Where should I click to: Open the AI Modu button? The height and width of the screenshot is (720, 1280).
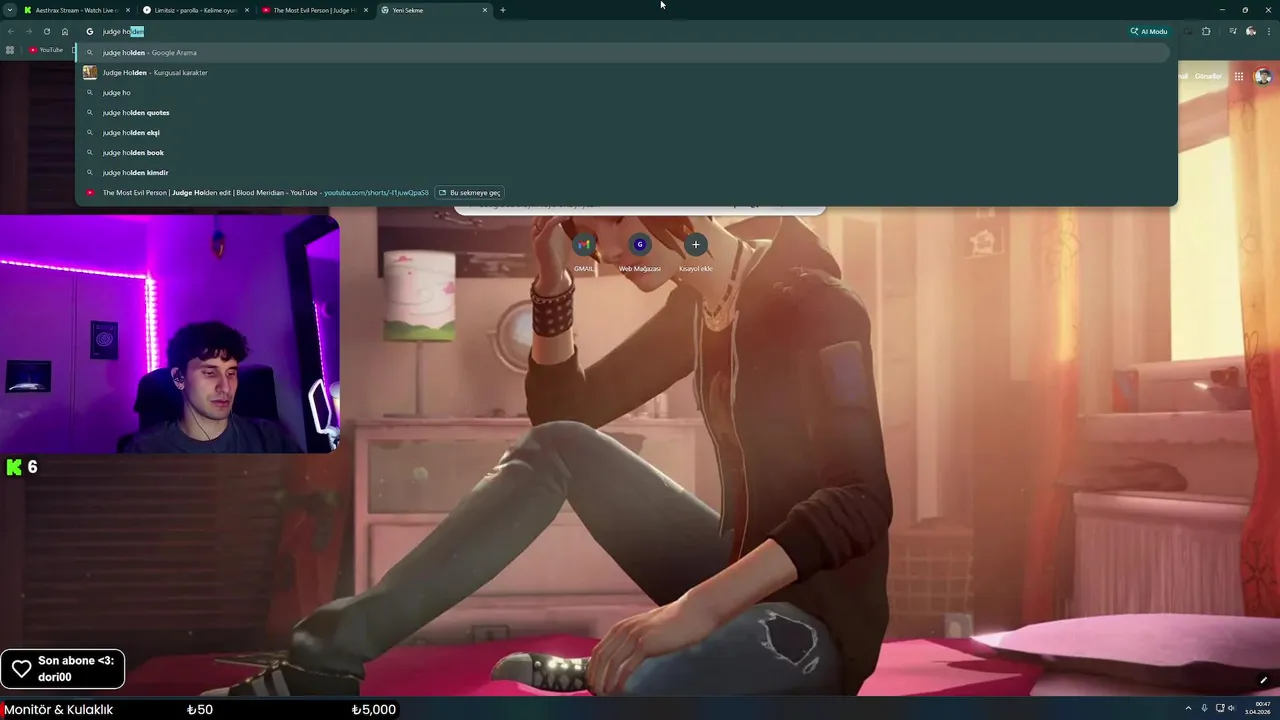pyautogui.click(x=1149, y=31)
